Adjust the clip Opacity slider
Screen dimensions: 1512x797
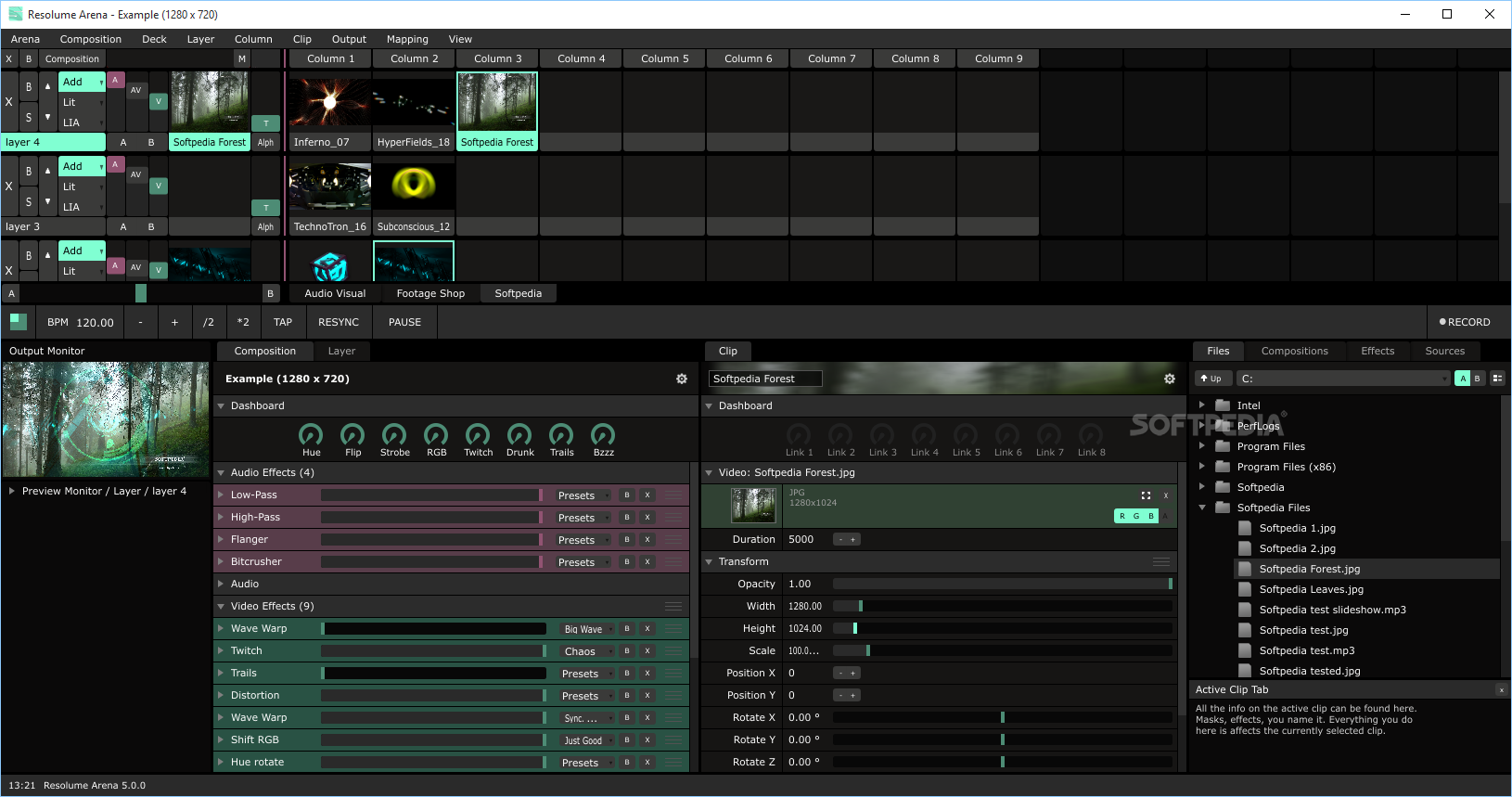pyautogui.click(x=1003, y=584)
